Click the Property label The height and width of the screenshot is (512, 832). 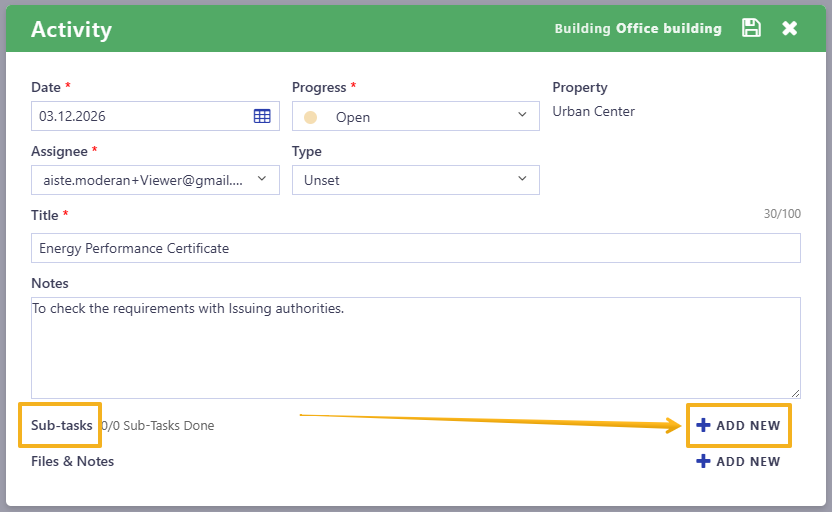(x=580, y=88)
